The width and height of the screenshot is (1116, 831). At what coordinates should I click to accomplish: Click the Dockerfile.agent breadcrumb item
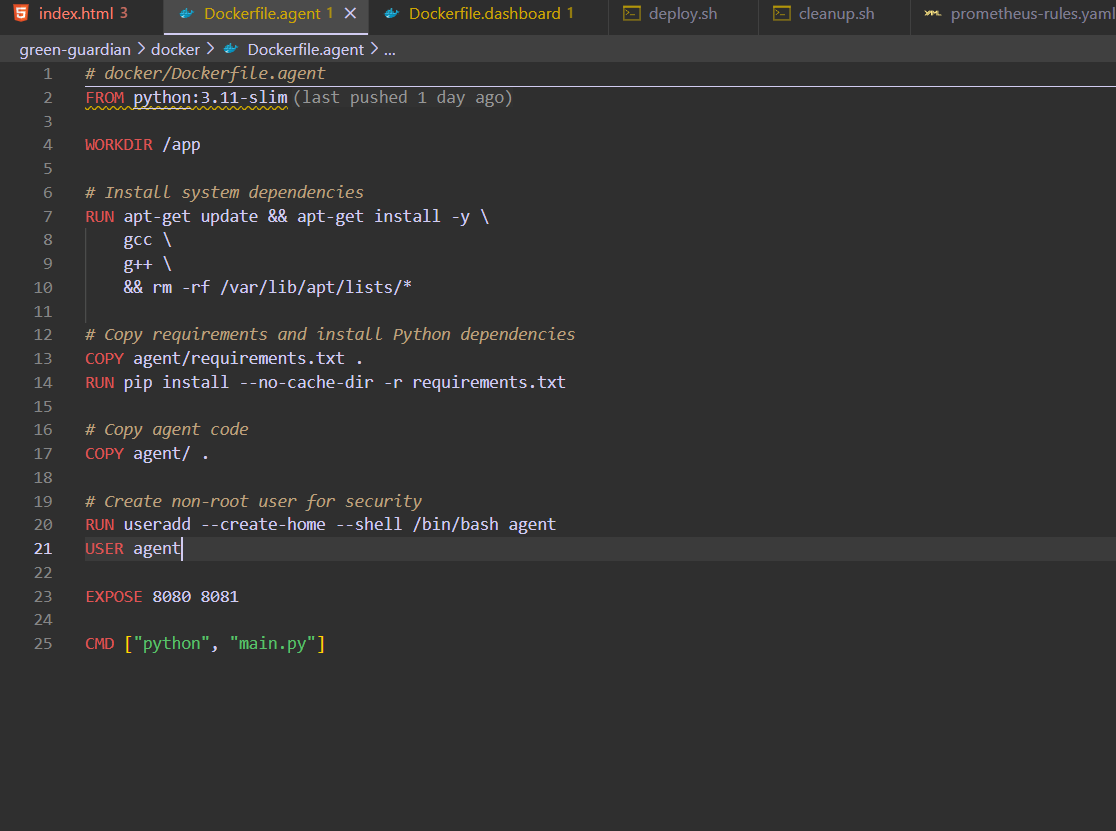pyautogui.click(x=305, y=50)
